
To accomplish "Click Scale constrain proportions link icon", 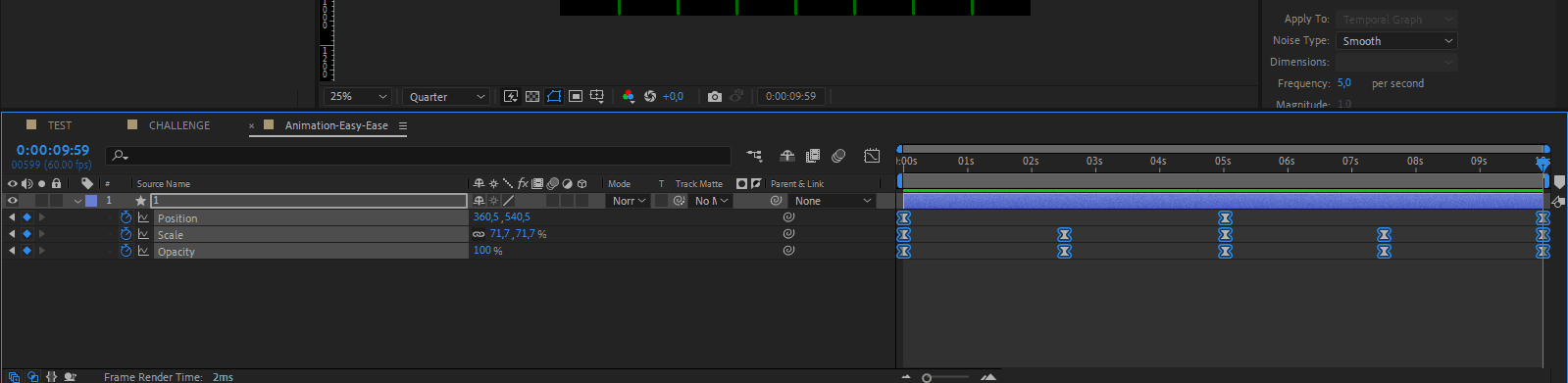I will point(479,234).
